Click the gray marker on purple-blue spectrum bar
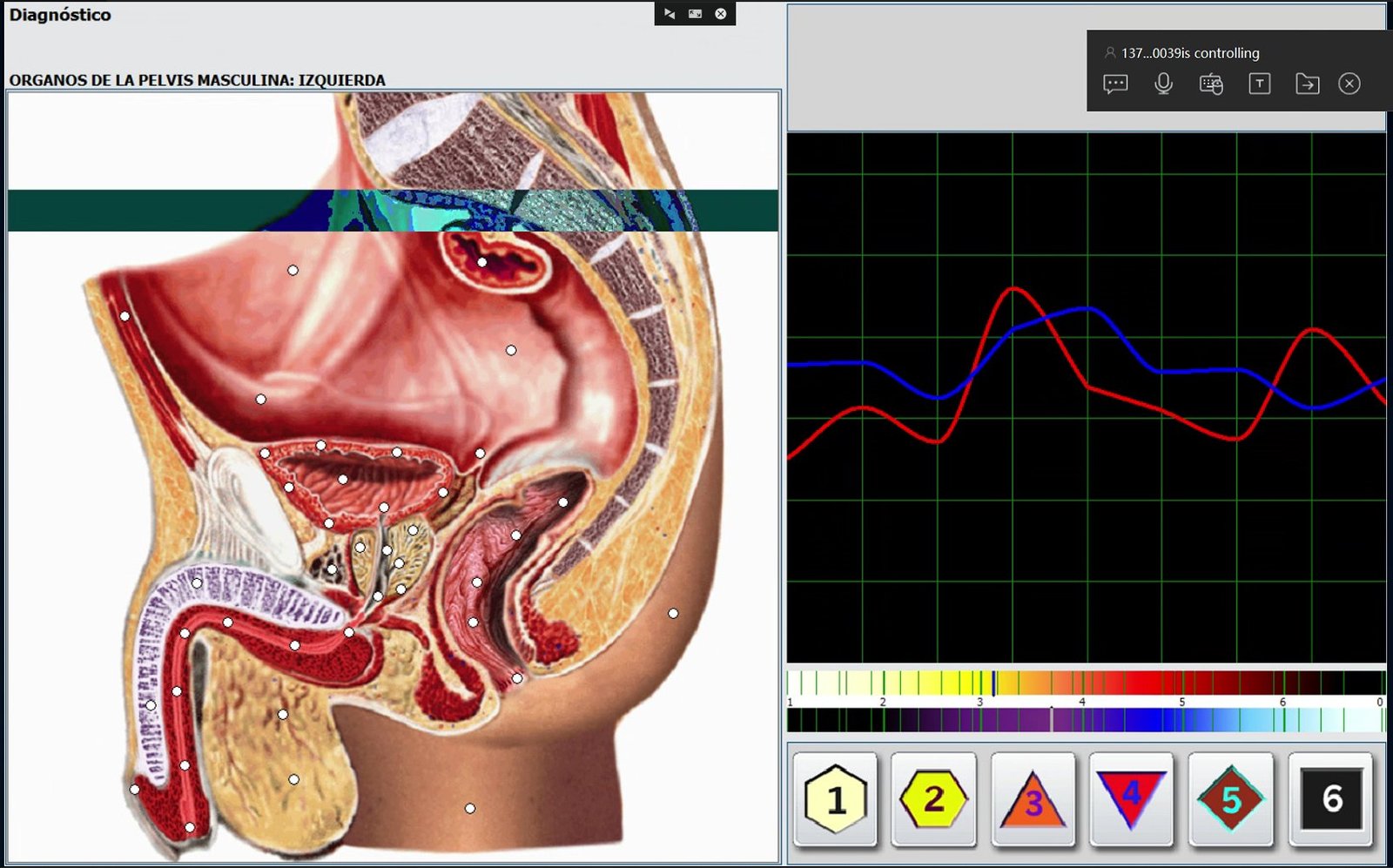Screen dimensions: 1393x868 (1051, 720)
